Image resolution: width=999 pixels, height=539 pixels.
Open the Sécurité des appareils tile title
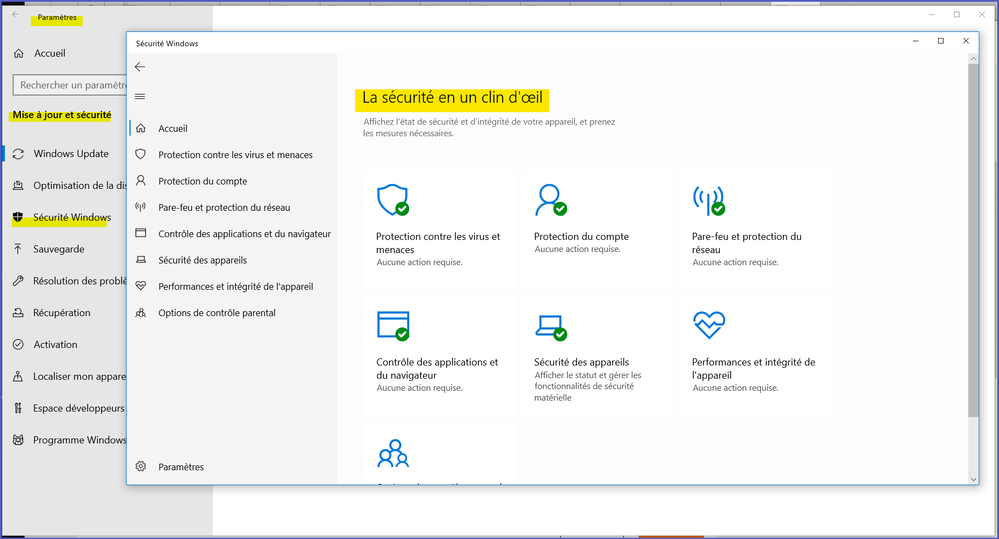click(581, 362)
